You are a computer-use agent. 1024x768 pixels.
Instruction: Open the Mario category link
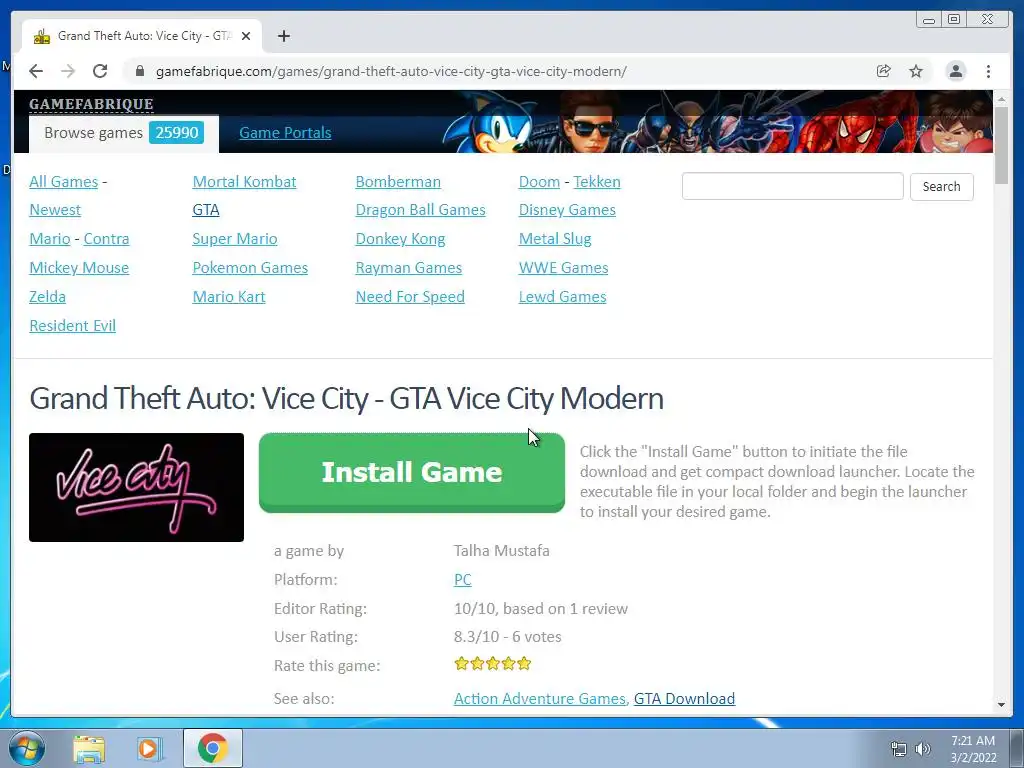tap(50, 238)
